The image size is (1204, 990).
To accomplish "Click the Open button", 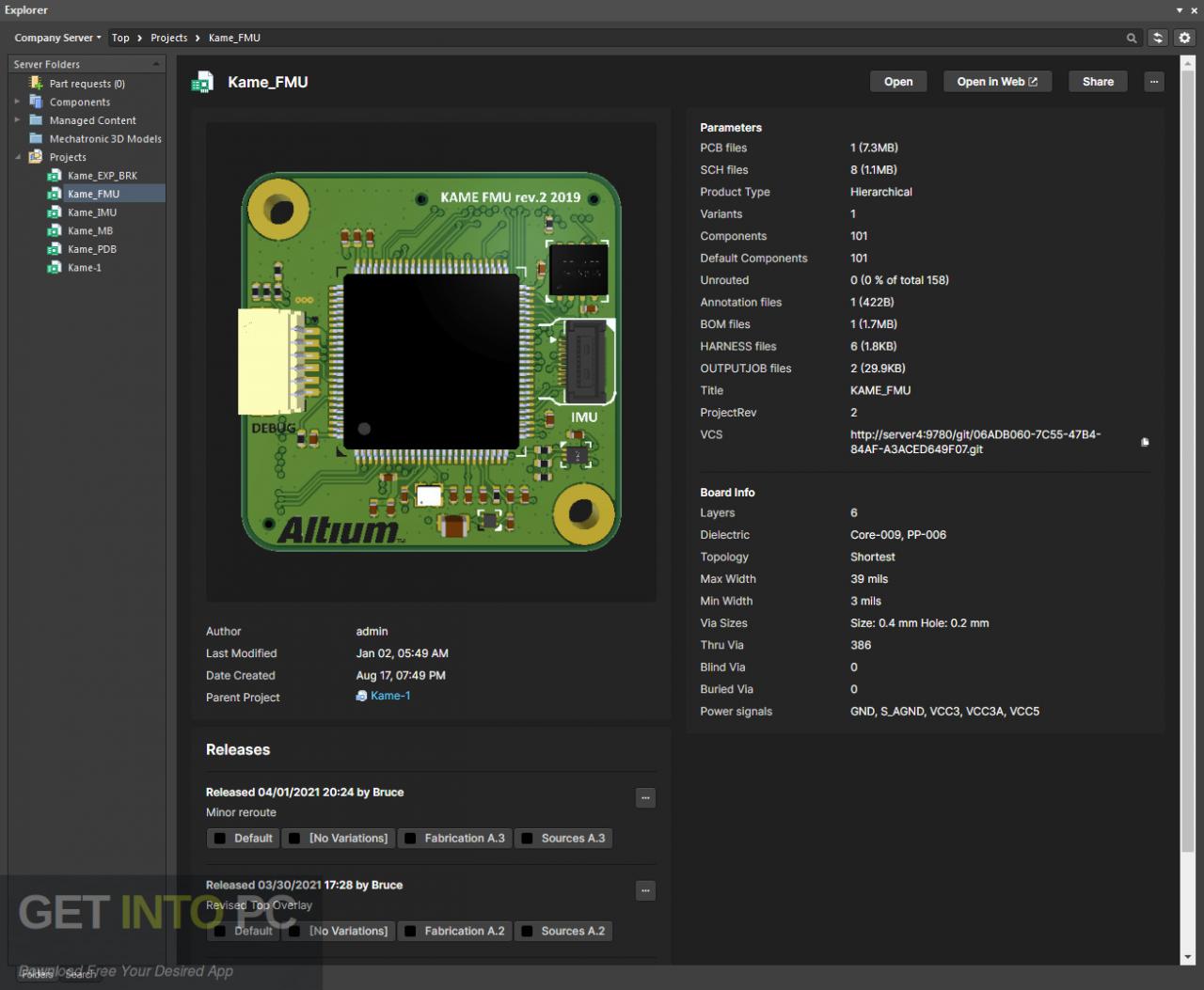I will [x=898, y=82].
